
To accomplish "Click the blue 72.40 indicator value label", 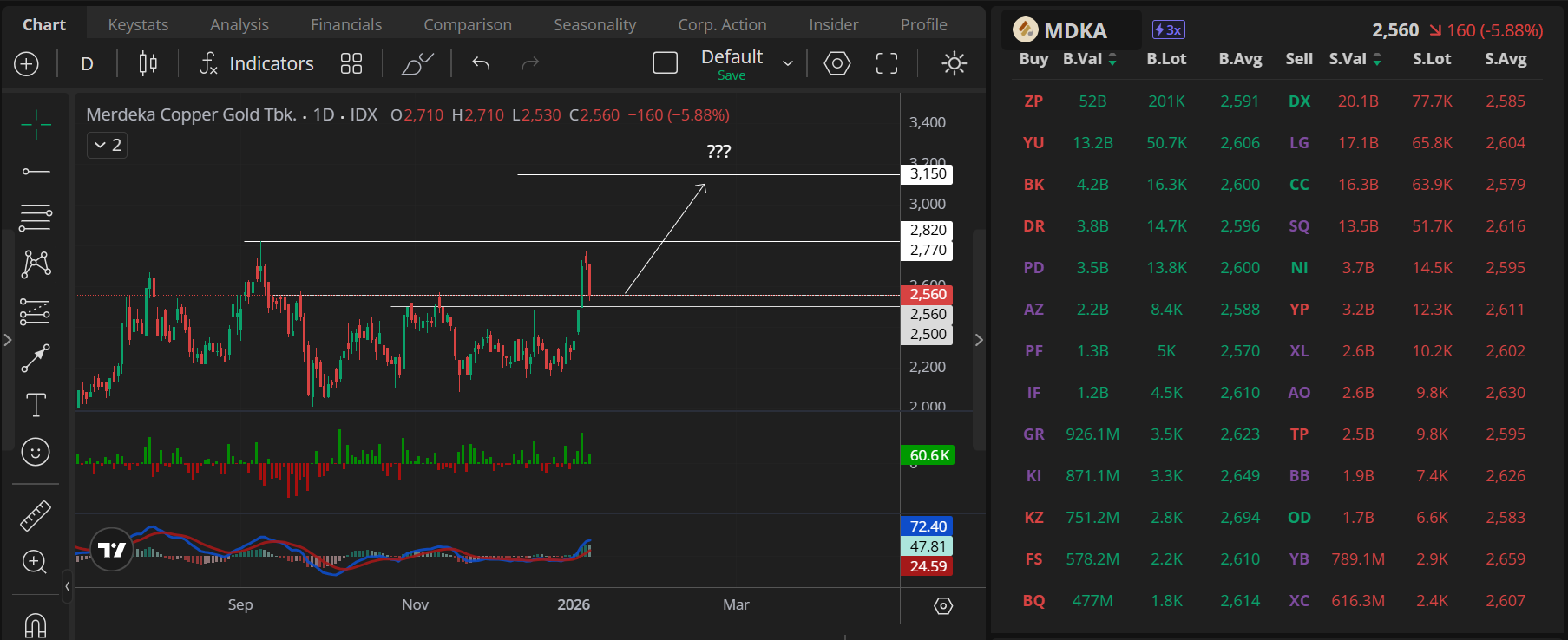I will tap(928, 526).
